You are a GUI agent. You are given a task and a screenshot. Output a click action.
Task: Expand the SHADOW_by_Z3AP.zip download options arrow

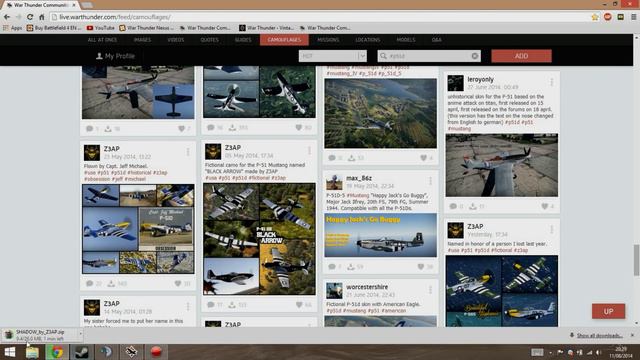(80, 334)
